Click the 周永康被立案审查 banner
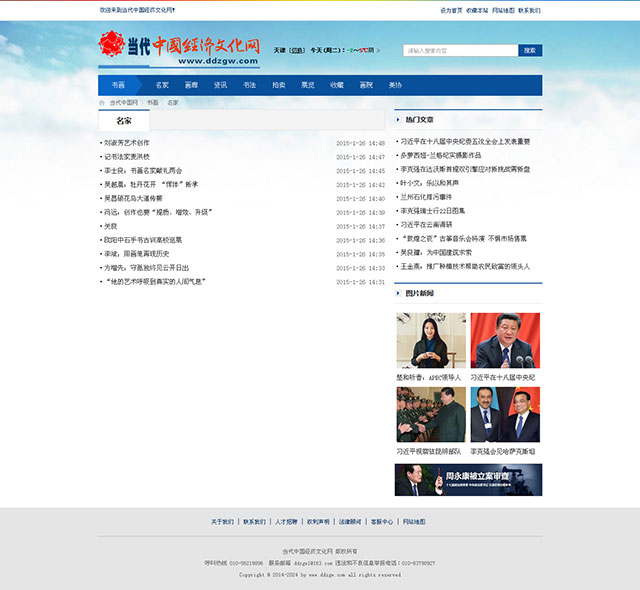Viewport: 640px width, 590px height. (x=468, y=480)
